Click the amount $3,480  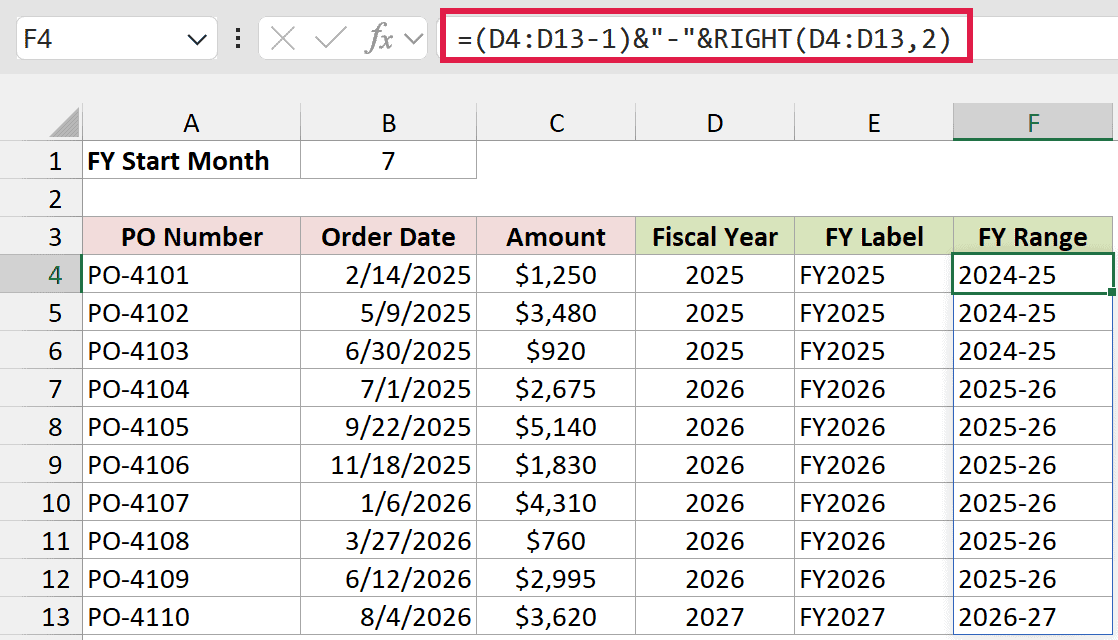click(x=556, y=312)
